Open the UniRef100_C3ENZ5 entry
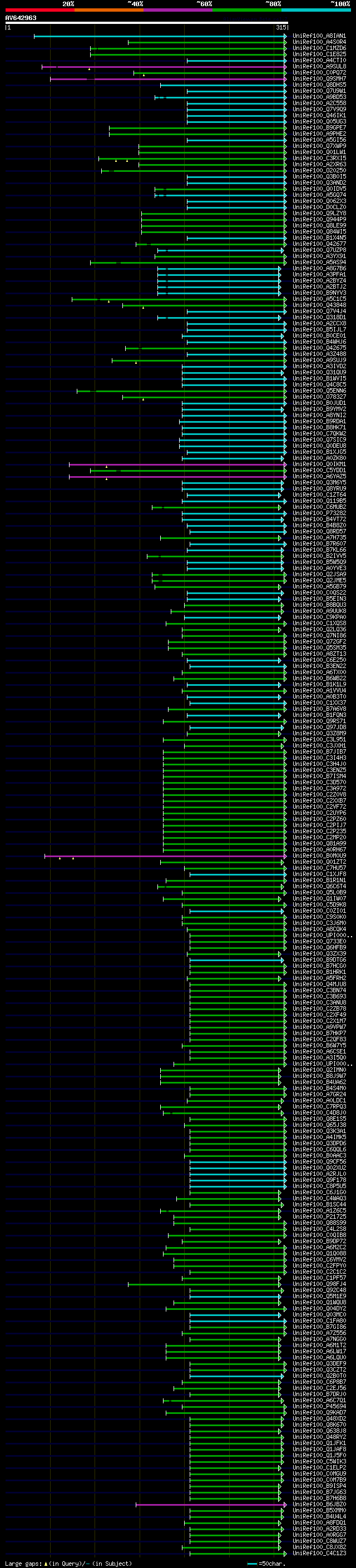Screen dimensions: 356x1568 (x=319, y=770)
